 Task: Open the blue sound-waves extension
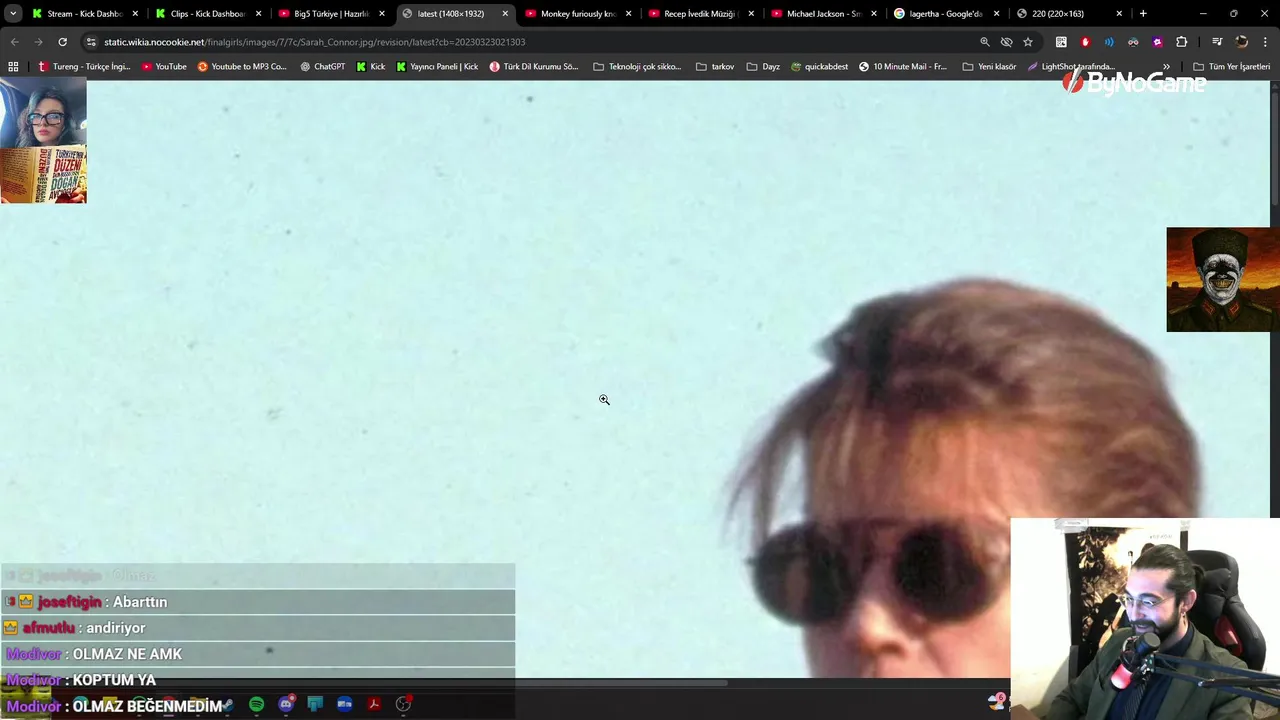pyautogui.click(x=1109, y=42)
